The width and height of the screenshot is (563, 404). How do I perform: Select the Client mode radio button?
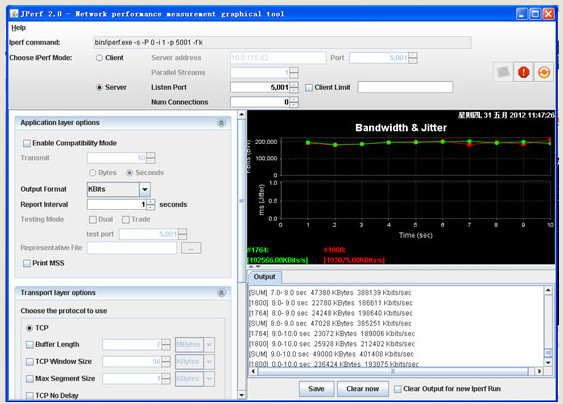click(x=99, y=58)
